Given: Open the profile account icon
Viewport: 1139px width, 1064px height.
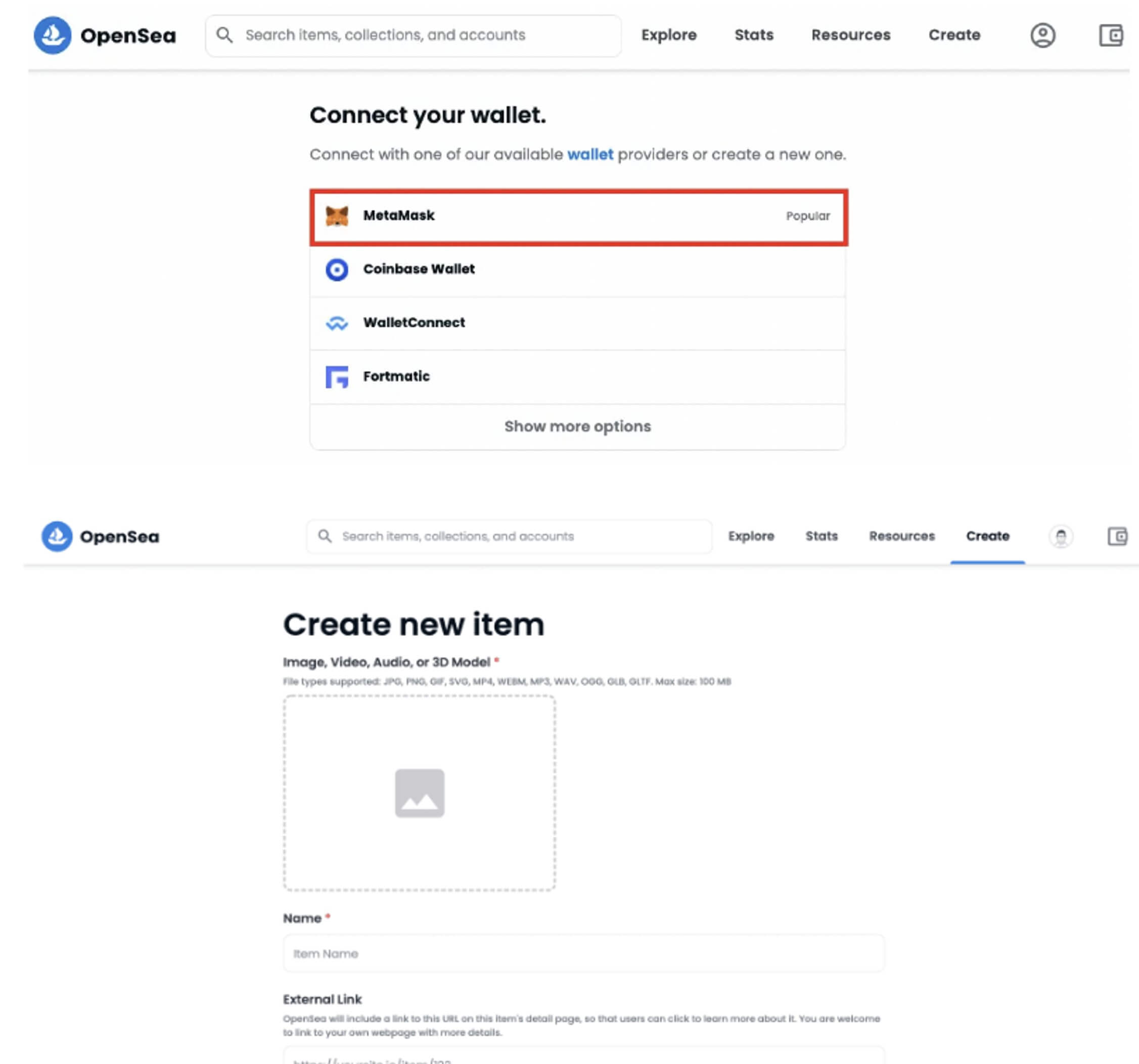Looking at the screenshot, I should click(x=1043, y=35).
